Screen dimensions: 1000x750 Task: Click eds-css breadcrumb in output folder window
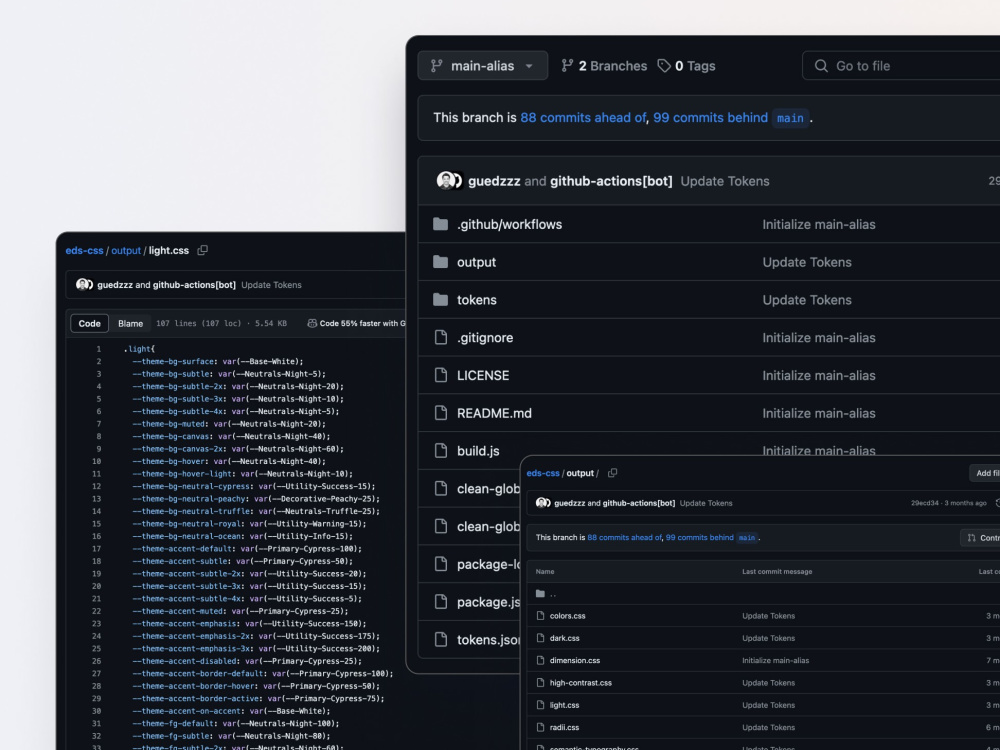543,473
